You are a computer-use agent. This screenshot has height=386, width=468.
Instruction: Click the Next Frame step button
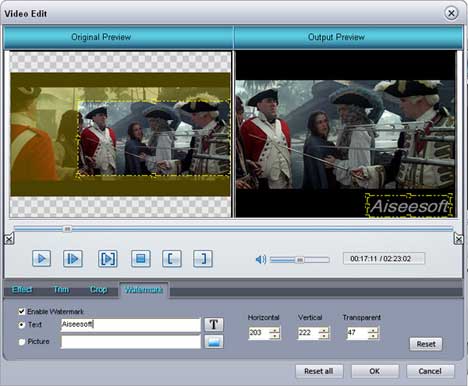point(73,258)
